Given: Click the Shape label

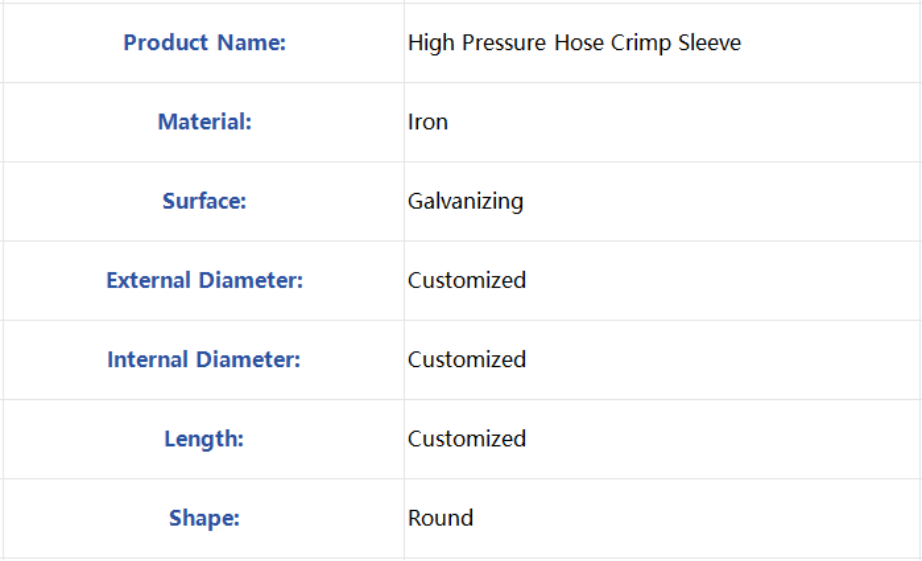Looking at the screenshot, I should pos(204,518).
